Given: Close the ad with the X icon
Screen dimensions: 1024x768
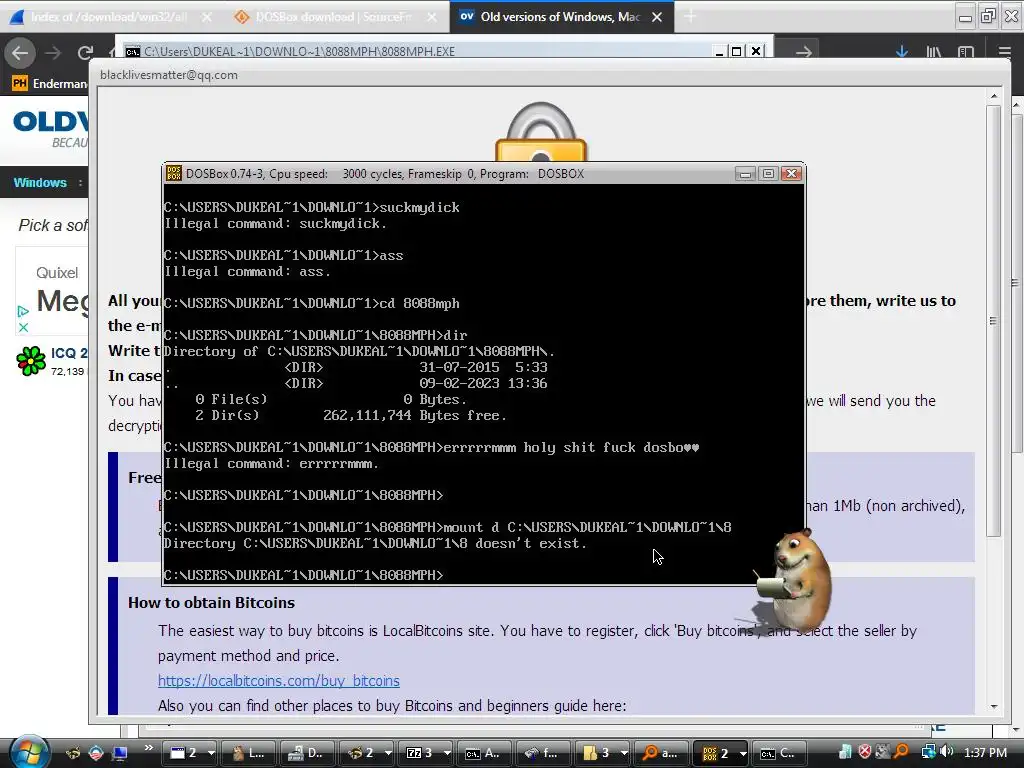Looking at the screenshot, I should click(23, 327).
